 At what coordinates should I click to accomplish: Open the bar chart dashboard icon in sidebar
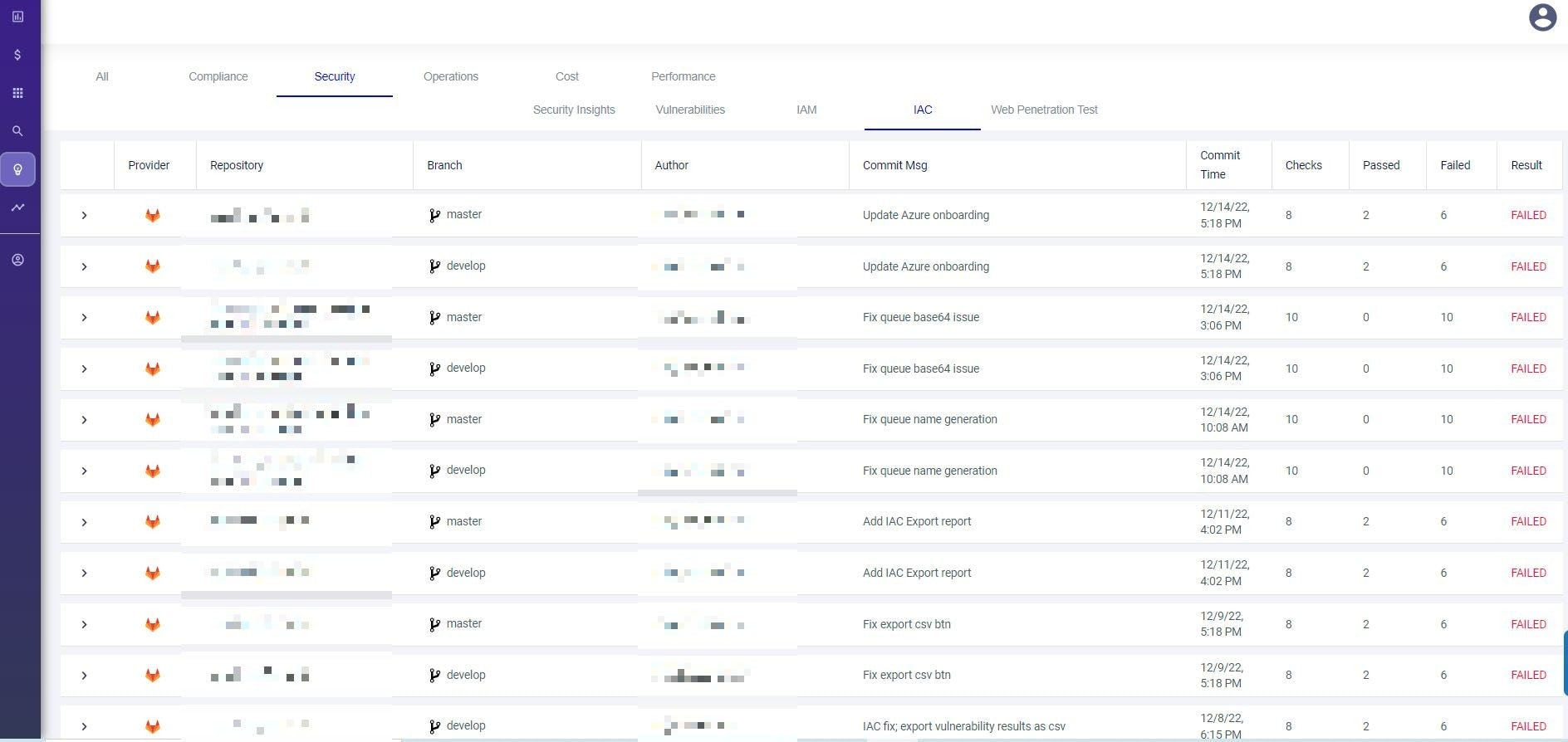(17, 17)
